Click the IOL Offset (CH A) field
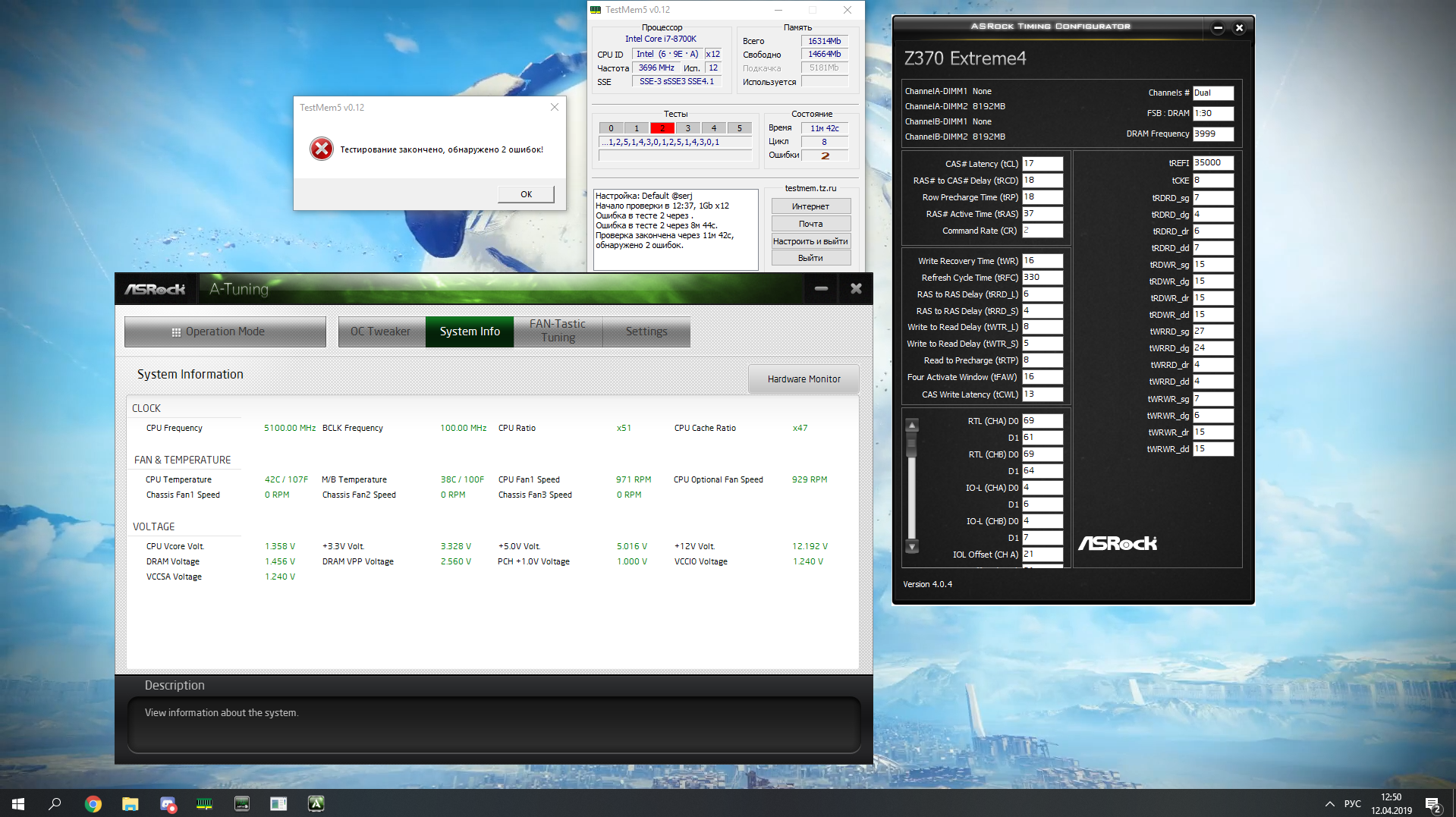Screen dimensions: 1456x817 pos(1042,555)
